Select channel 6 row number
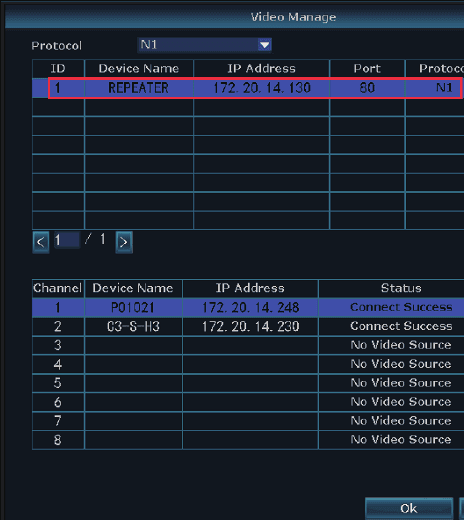Screen dimensions: 464x520 pos(58,402)
